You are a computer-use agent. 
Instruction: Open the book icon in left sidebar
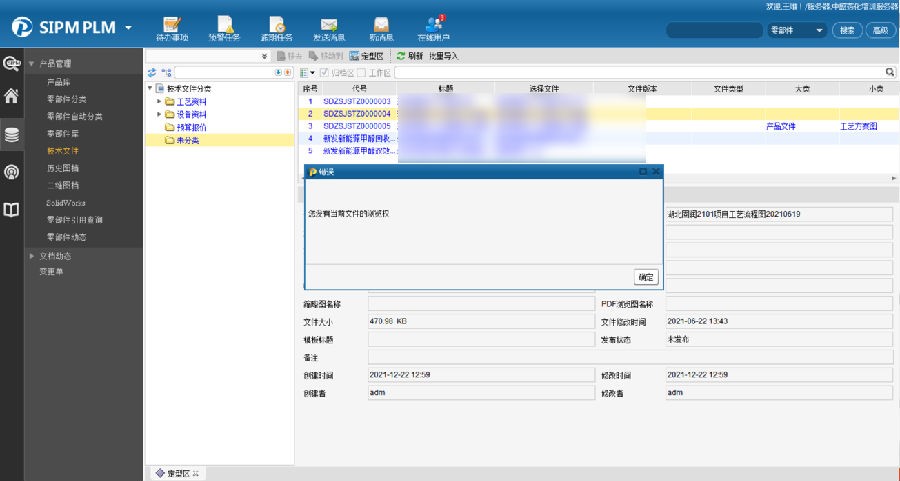click(x=12, y=210)
